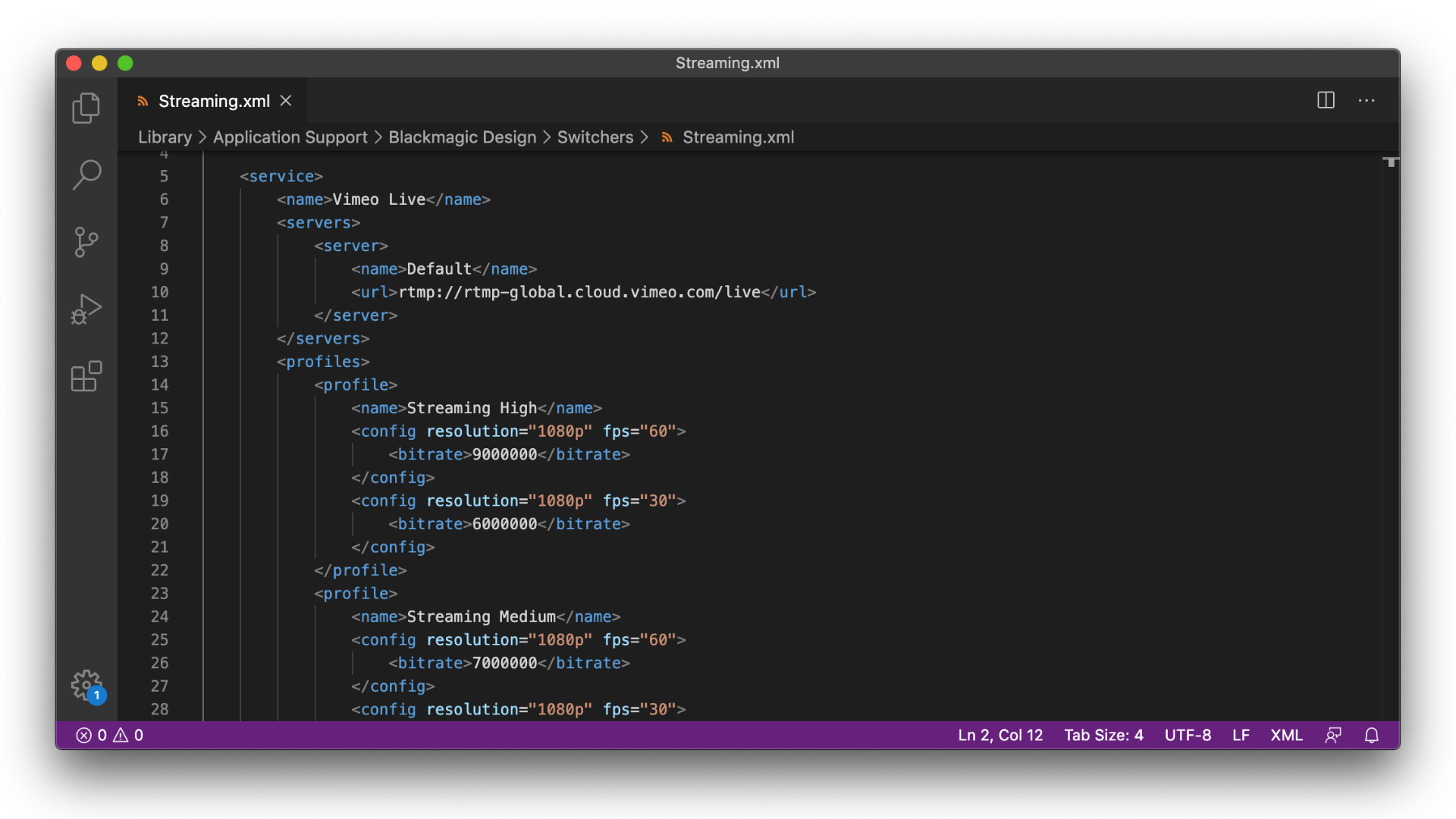Change the XML language mode
This screenshot has width=1456, height=819.
(1286, 735)
